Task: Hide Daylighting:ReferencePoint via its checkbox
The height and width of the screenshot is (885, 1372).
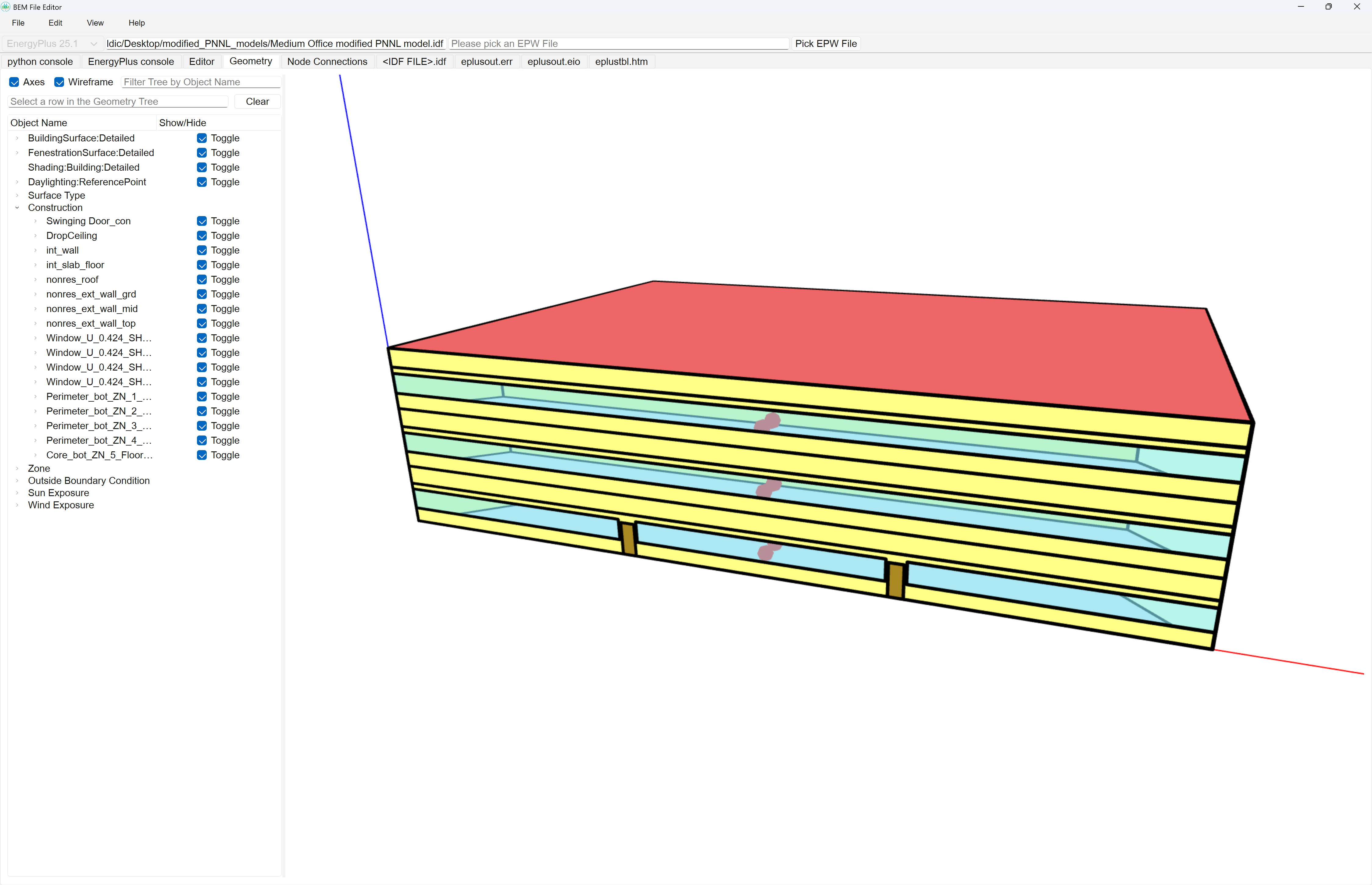Action: 202,182
